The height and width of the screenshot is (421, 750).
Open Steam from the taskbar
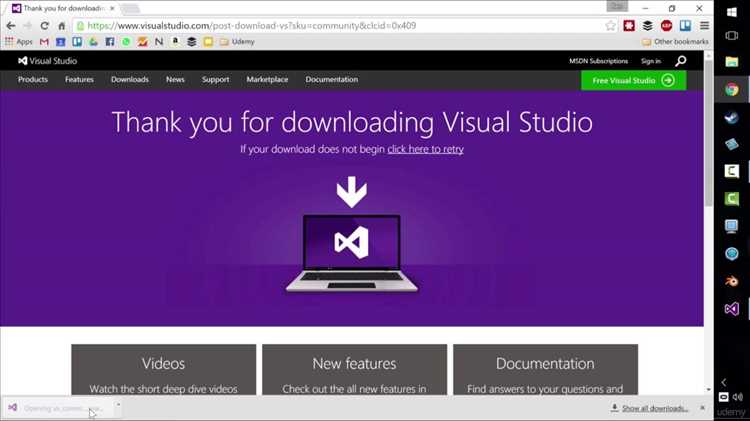pos(731,117)
